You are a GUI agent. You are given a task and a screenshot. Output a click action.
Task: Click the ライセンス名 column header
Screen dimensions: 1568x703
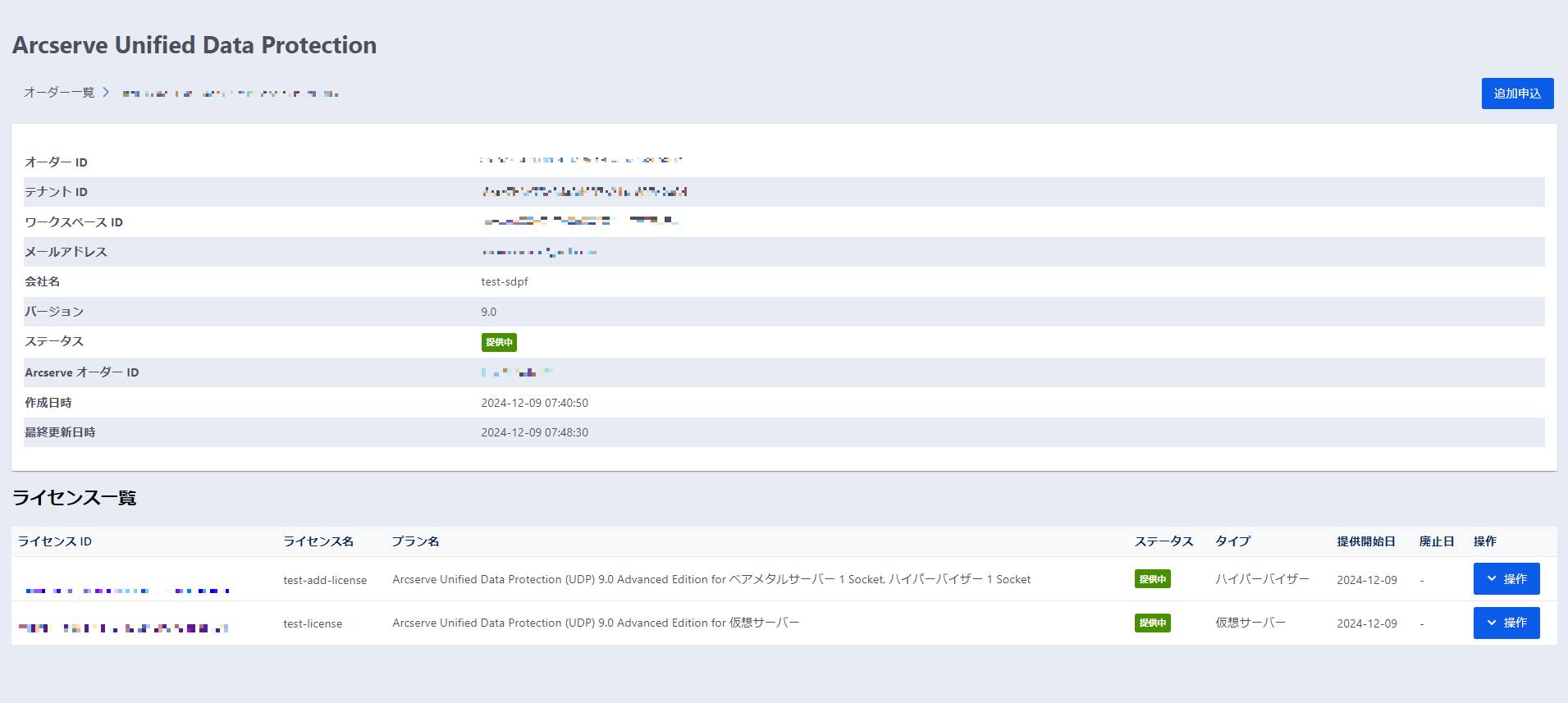(x=318, y=541)
